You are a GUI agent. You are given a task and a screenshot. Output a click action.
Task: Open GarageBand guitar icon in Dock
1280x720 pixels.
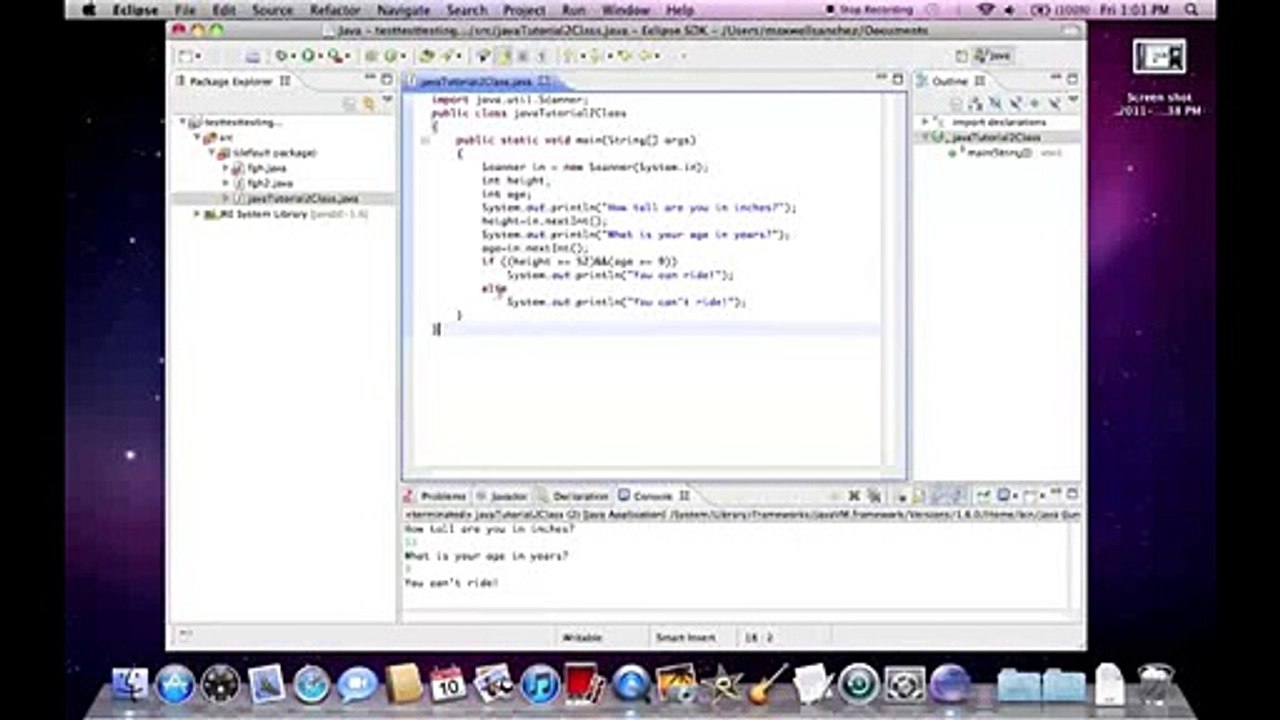[x=768, y=684]
